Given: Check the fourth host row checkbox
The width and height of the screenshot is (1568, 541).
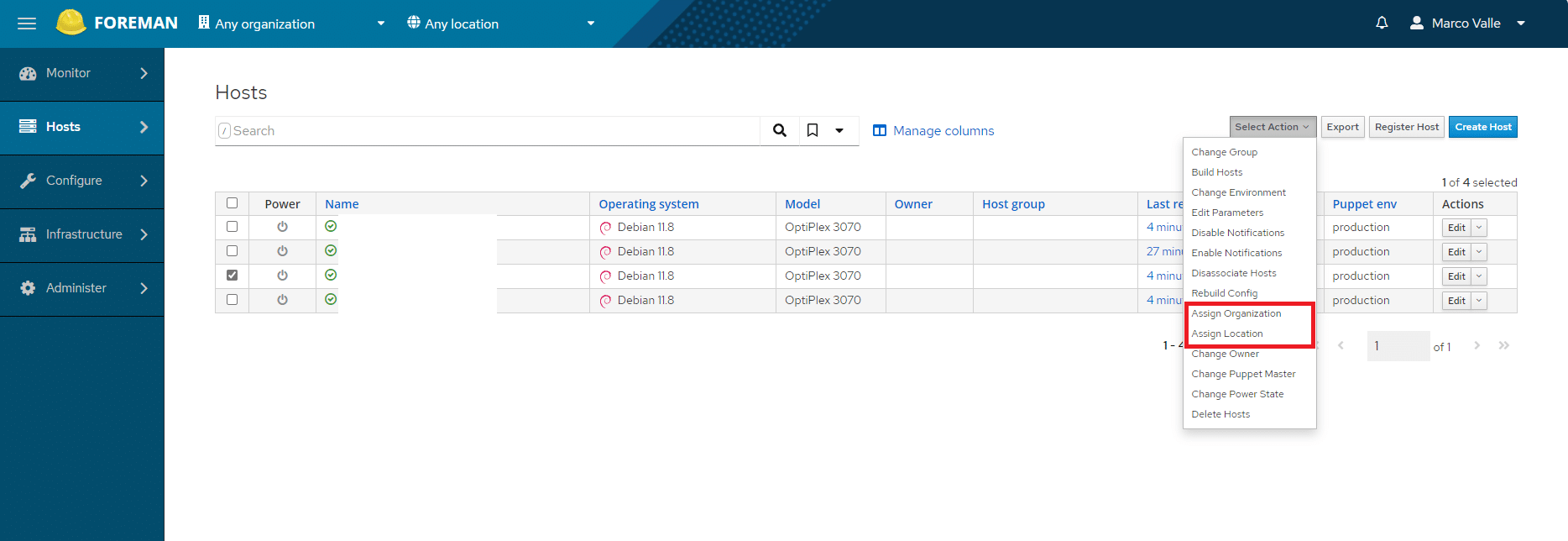Looking at the screenshot, I should tap(233, 300).
